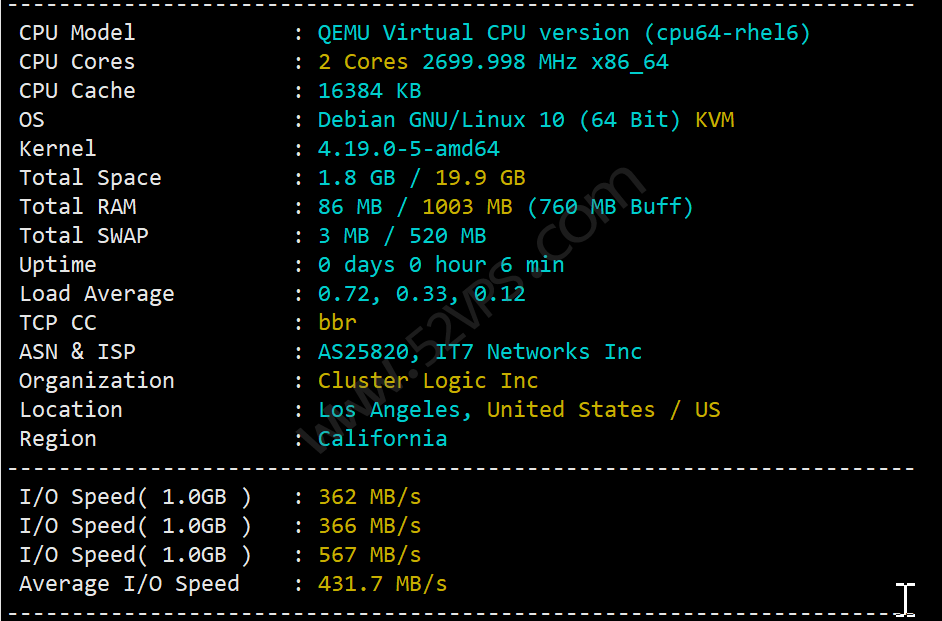Click the CPU Model label
The height and width of the screenshot is (621, 942).
(77, 32)
